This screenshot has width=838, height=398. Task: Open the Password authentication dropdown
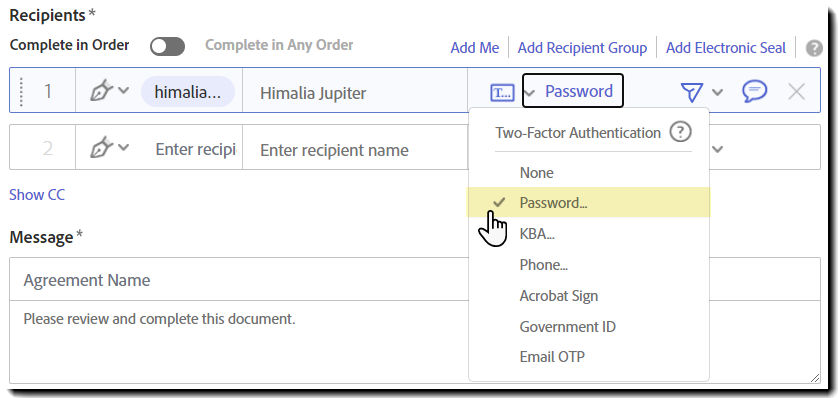click(x=572, y=91)
